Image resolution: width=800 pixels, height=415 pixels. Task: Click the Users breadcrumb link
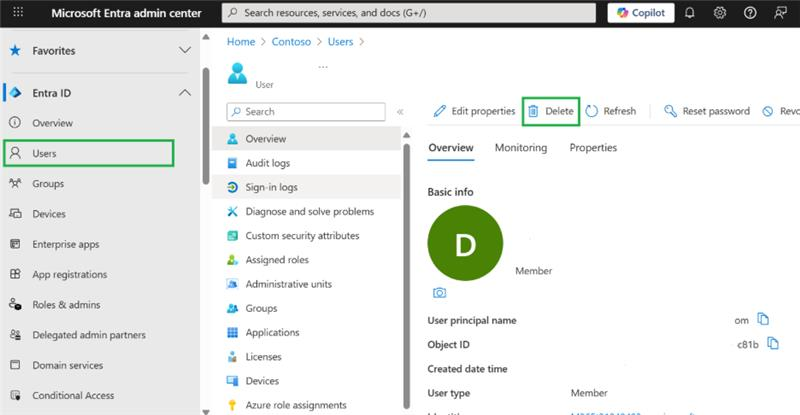(x=340, y=42)
